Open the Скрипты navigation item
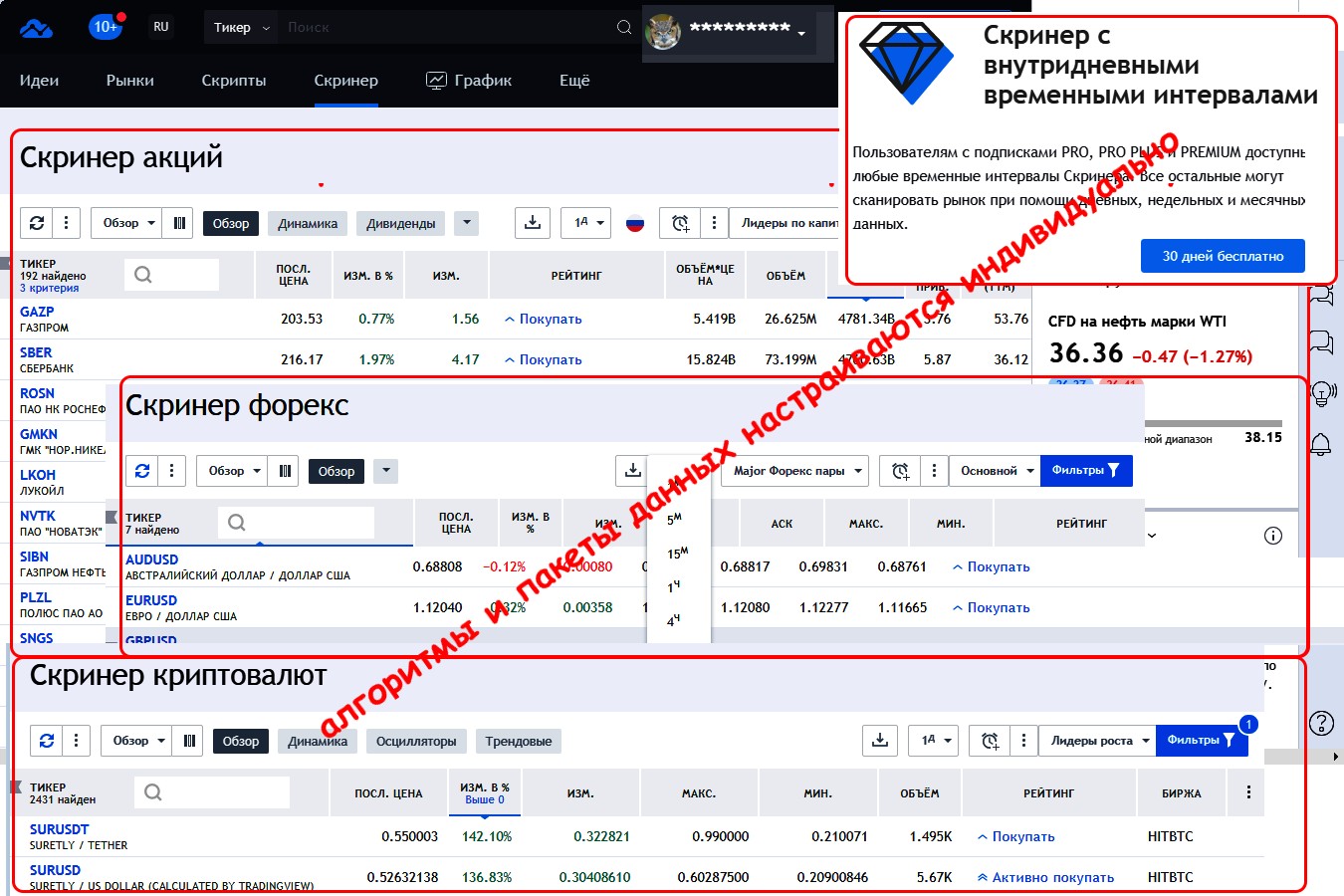Viewport: 1344px width, 896px height. [x=234, y=81]
